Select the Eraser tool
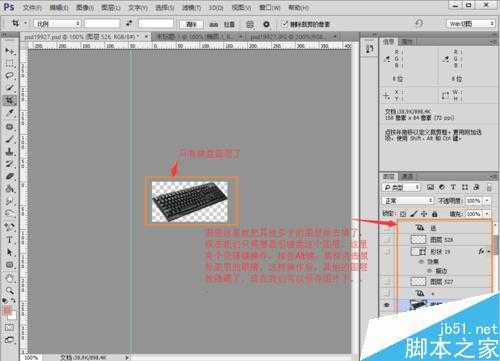500x361 pixels. pos(9,176)
